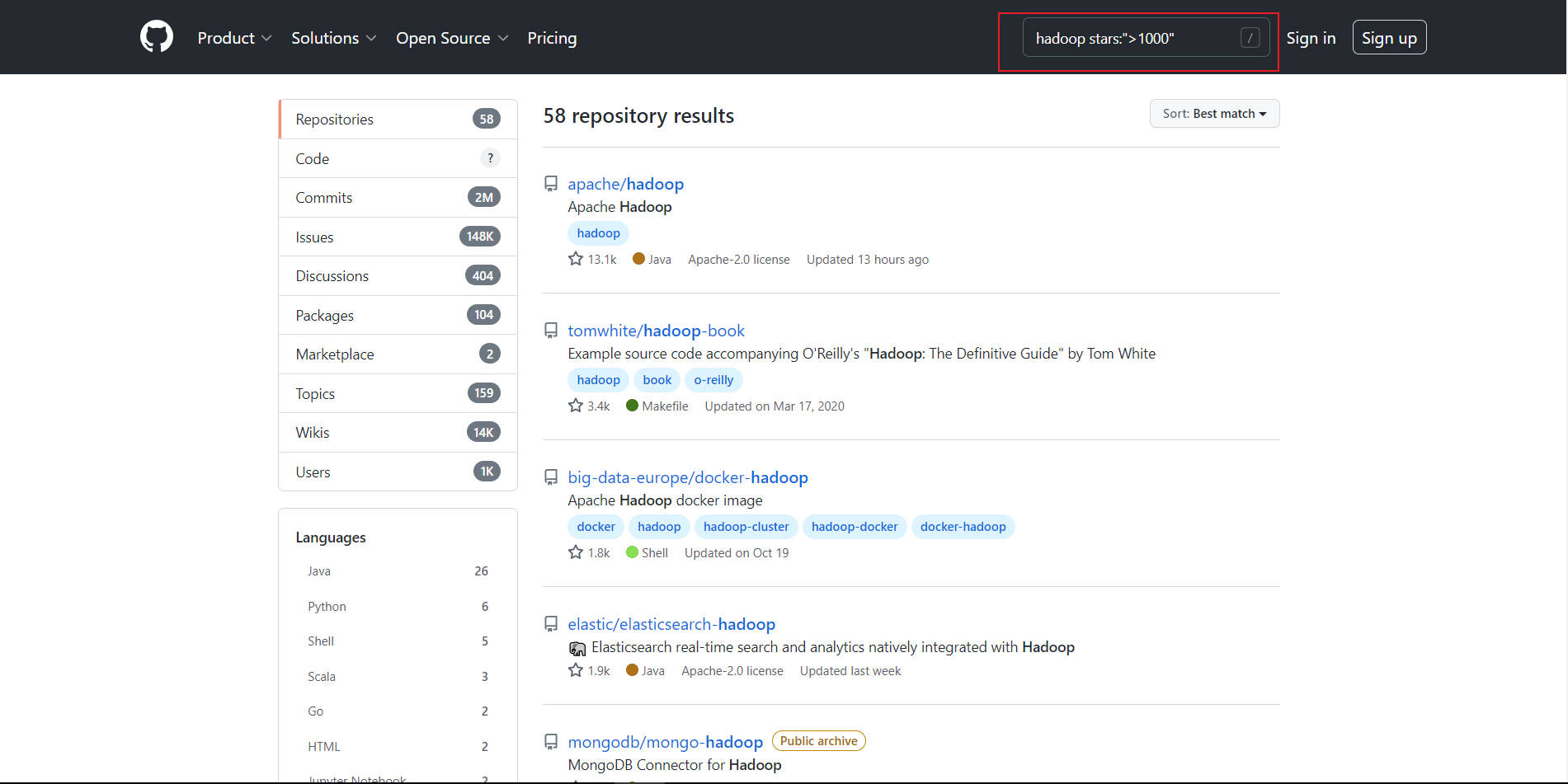Select Repositories in results sidebar
The image size is (1568, 784).
pyautogui.click(x=398, y=120)
